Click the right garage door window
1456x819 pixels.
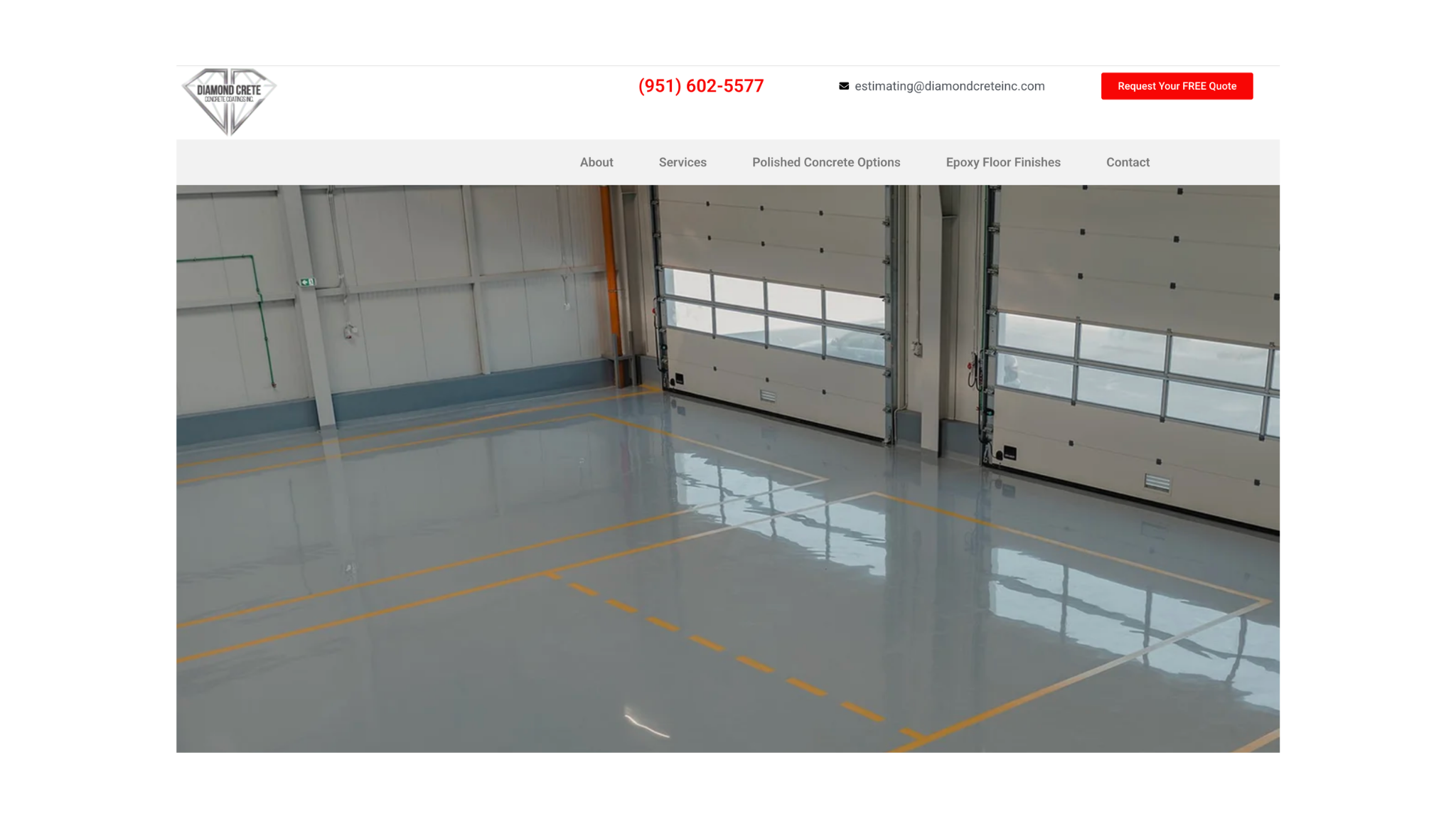click(x=1135, y=374)
